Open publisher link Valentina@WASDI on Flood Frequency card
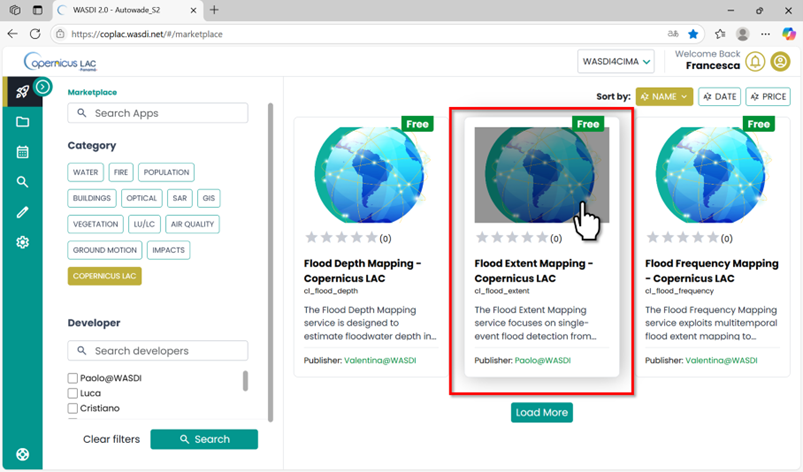The image size is (803, 472). 722,360
